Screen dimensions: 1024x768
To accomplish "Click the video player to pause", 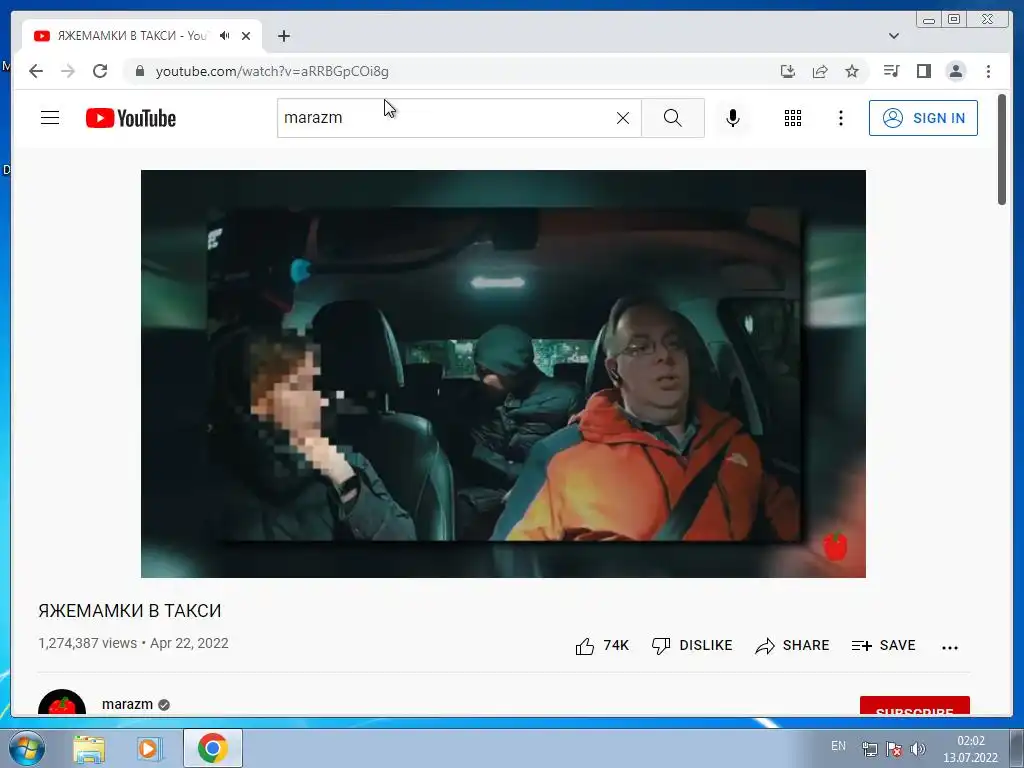I will pyautogui.click(x=503, y=374).
